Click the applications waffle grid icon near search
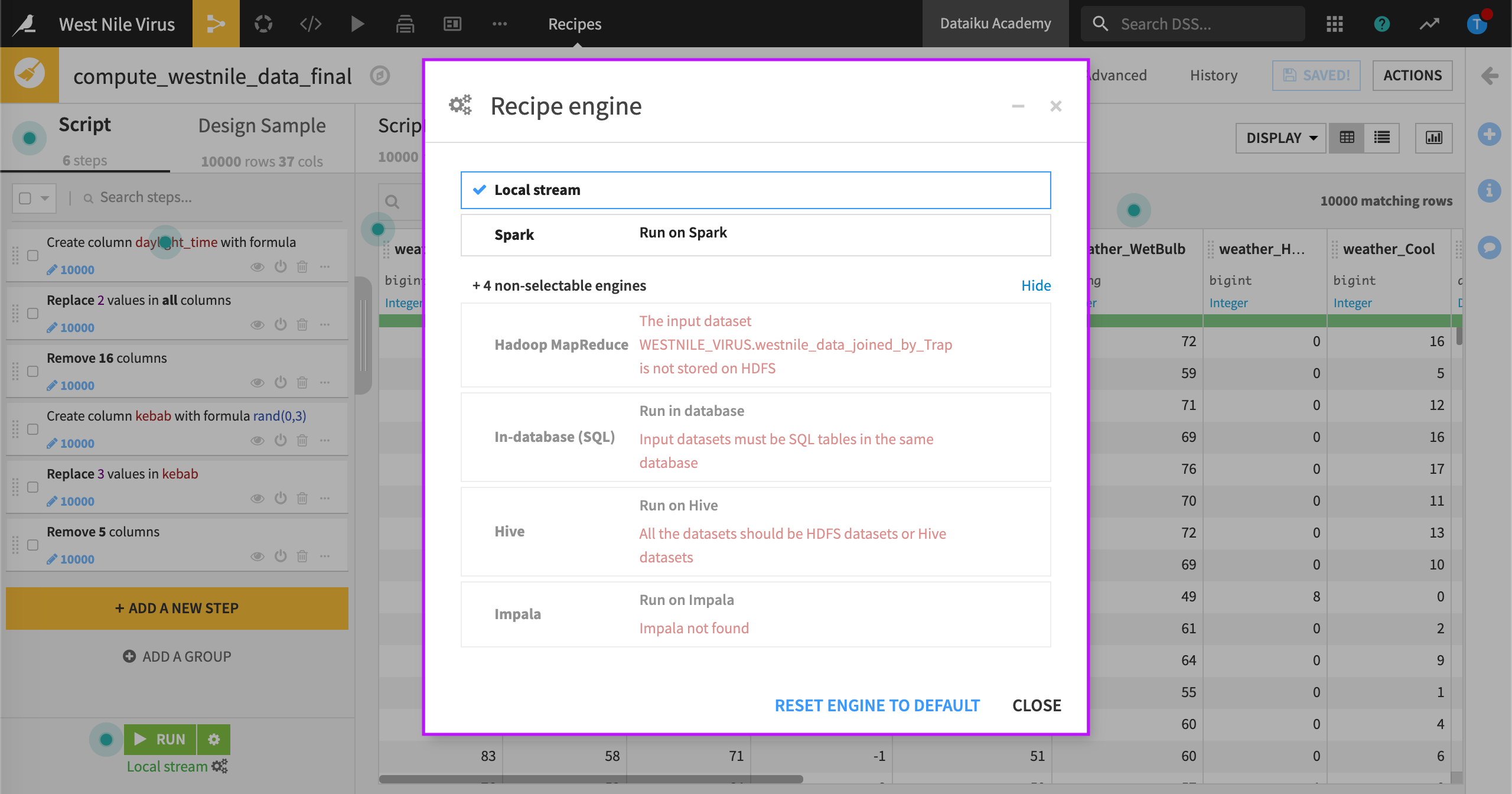Image resolution: width=1512 pixels, height=794 pixels. 1334,24
